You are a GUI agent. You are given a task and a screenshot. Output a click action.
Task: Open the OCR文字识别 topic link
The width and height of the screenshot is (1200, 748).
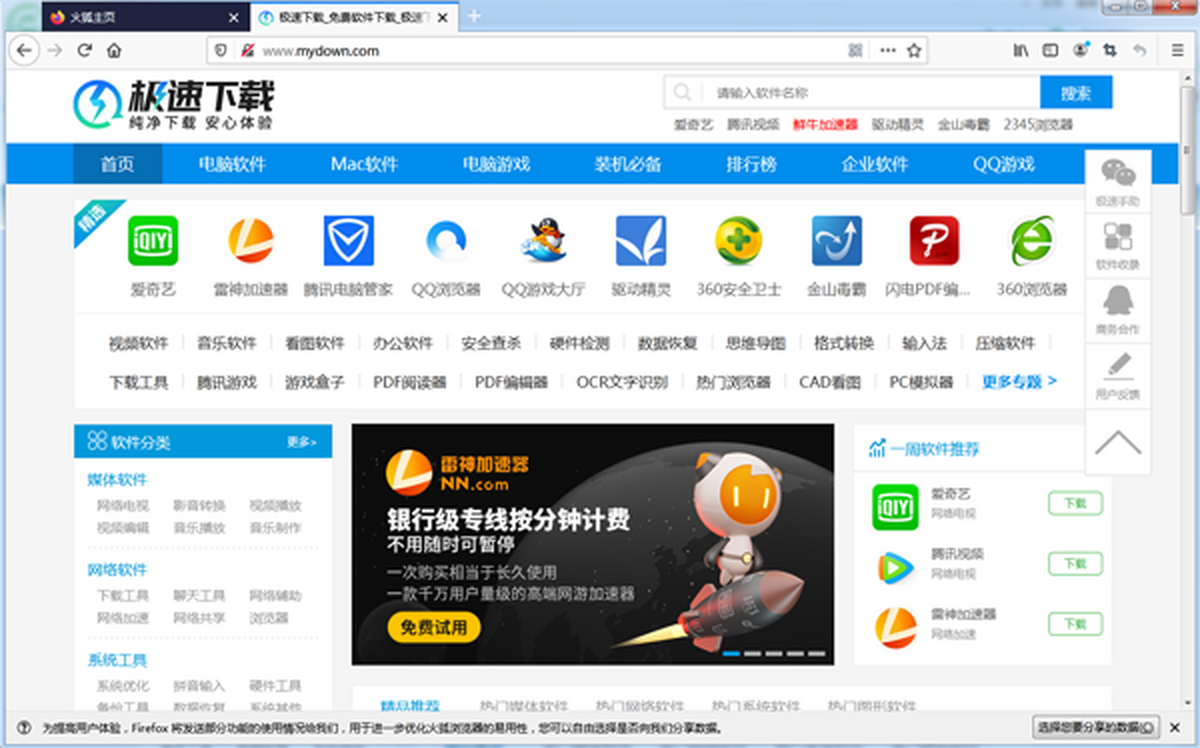point(621,381)
